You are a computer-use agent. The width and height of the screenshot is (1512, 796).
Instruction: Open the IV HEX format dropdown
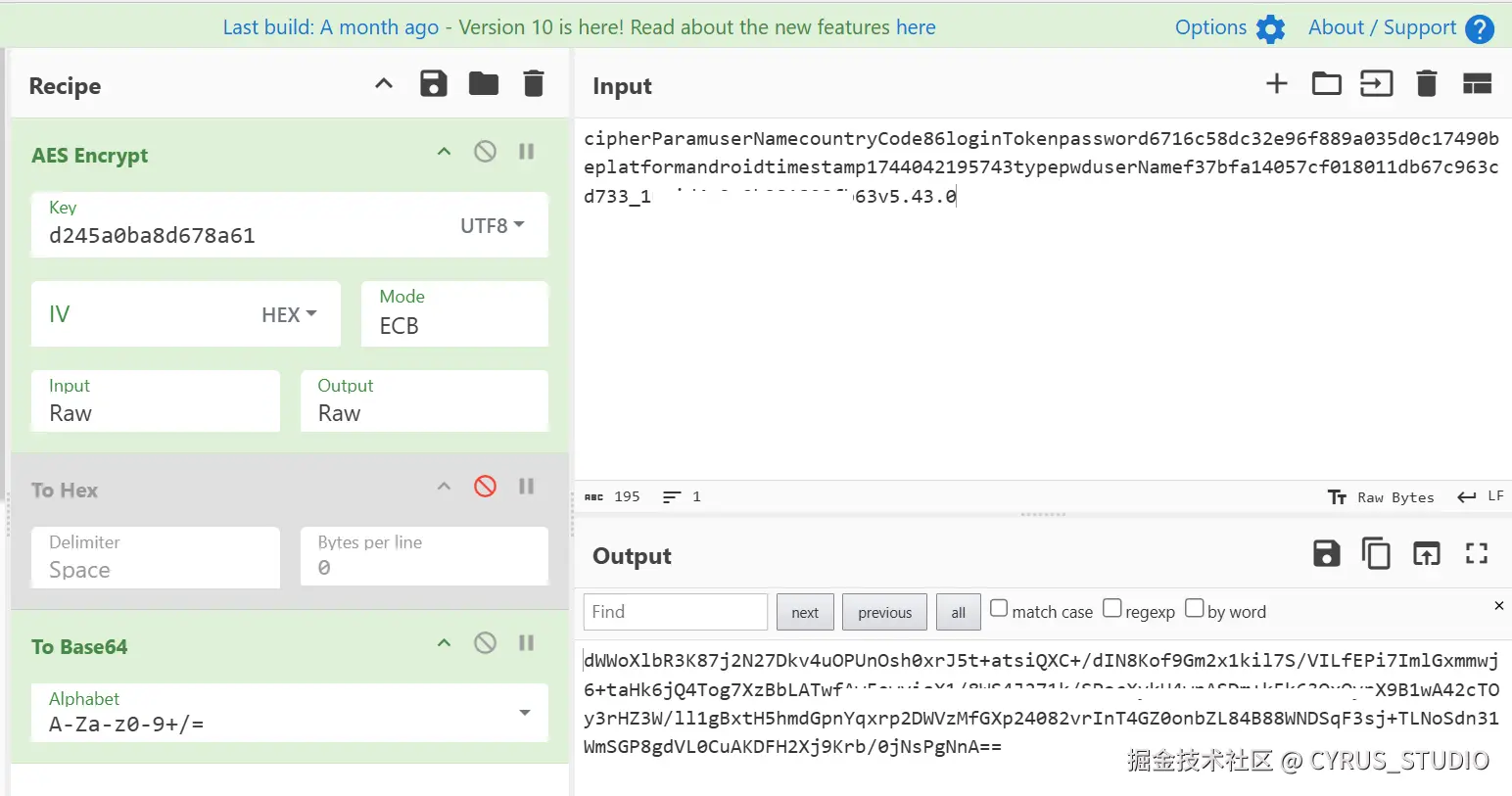(x=289, y=314)
